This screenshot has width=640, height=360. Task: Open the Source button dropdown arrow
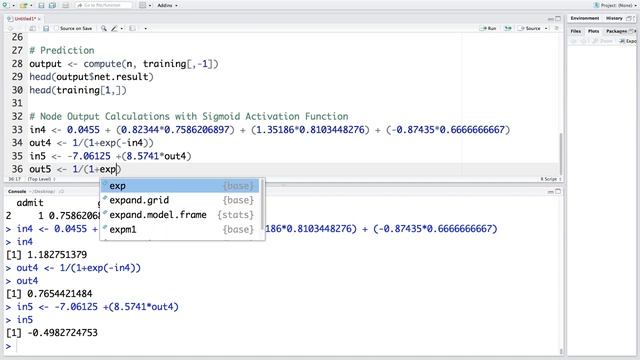pos(546,29)
